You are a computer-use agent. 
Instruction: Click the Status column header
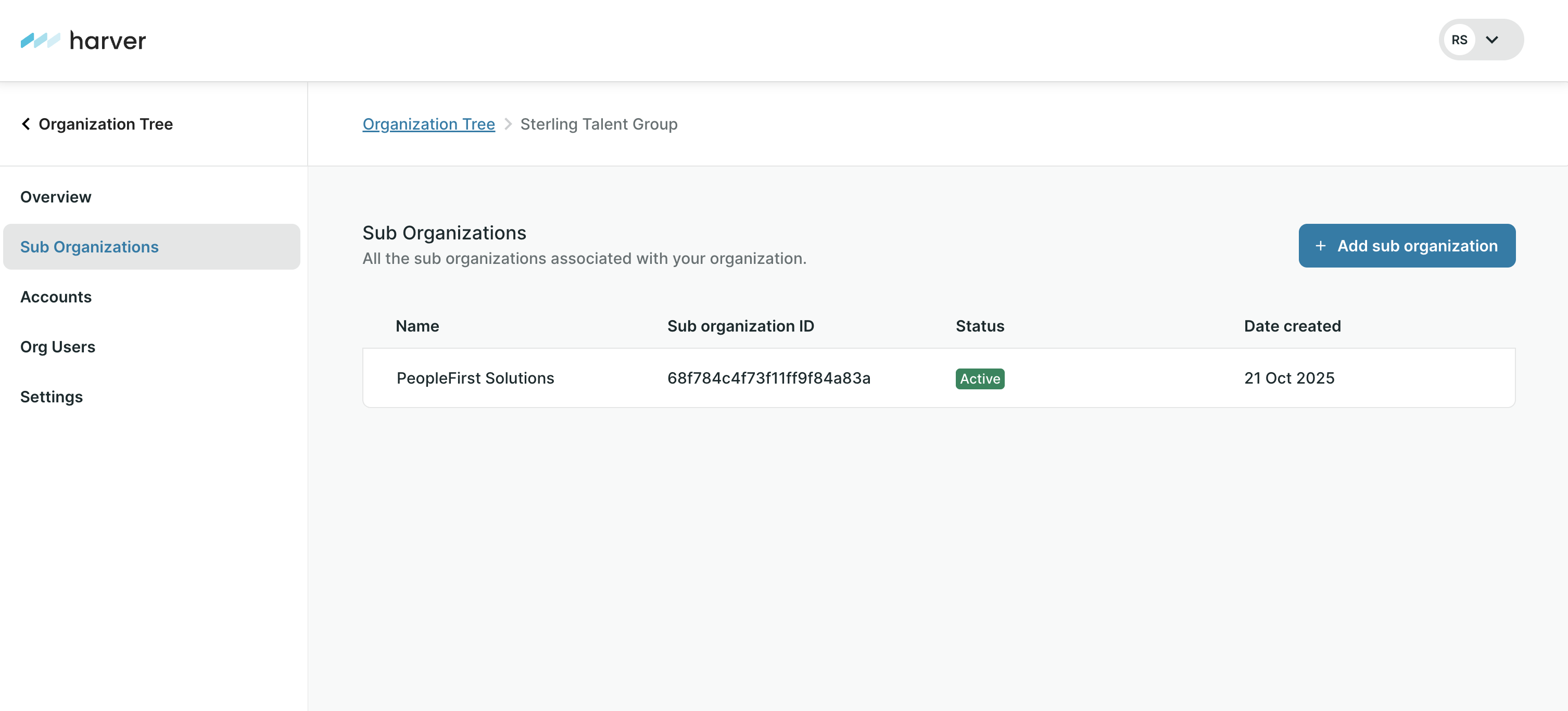979,326
